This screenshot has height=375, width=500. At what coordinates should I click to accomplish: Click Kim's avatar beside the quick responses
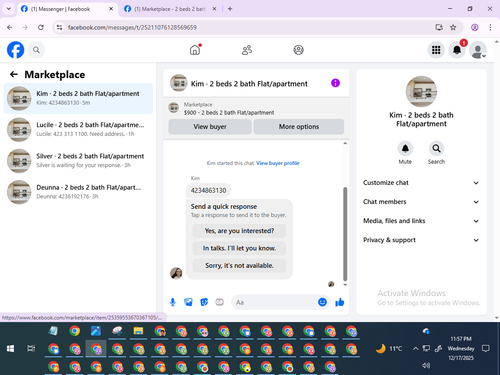pyautogui.click(x=176, y=273)
